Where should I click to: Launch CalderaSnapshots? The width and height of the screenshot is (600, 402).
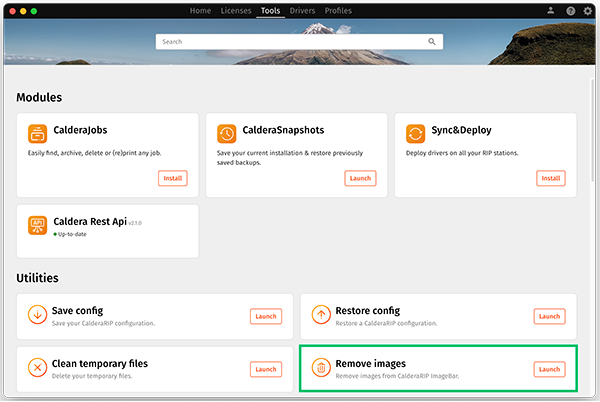point(360,178)
